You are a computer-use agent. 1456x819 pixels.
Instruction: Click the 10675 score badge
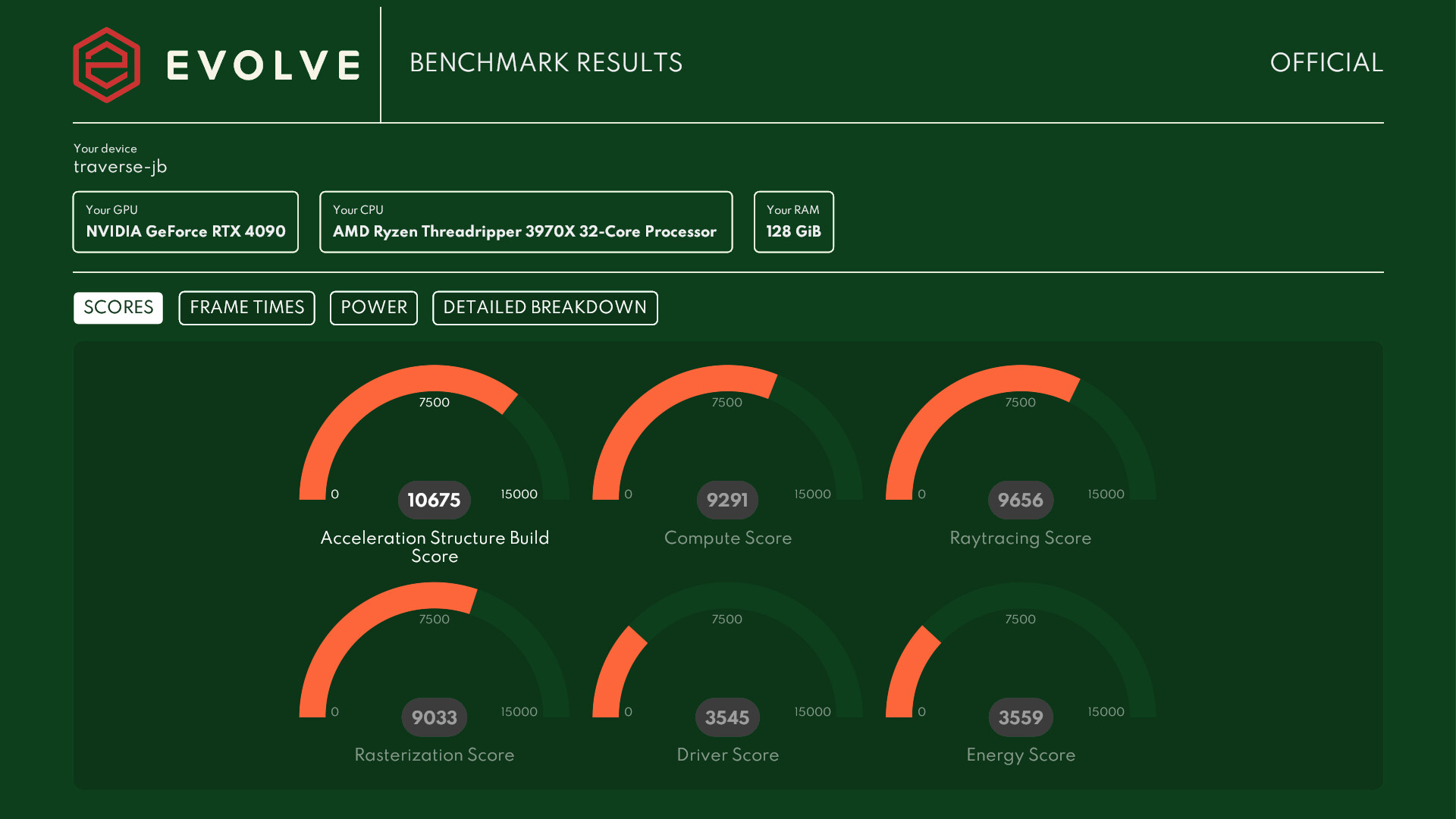[x=434, y=500]
